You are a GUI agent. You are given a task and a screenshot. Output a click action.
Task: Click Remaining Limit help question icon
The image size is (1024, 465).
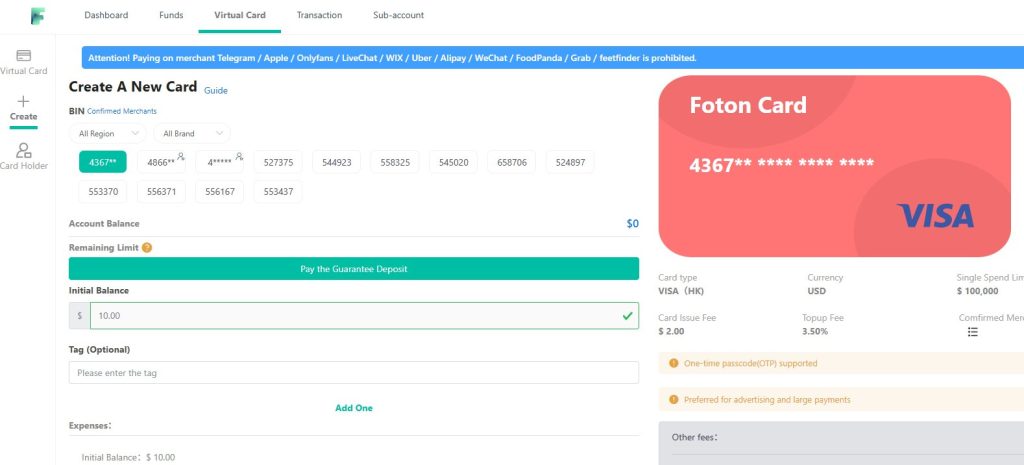pyautogui.click(x=147, y=248)
